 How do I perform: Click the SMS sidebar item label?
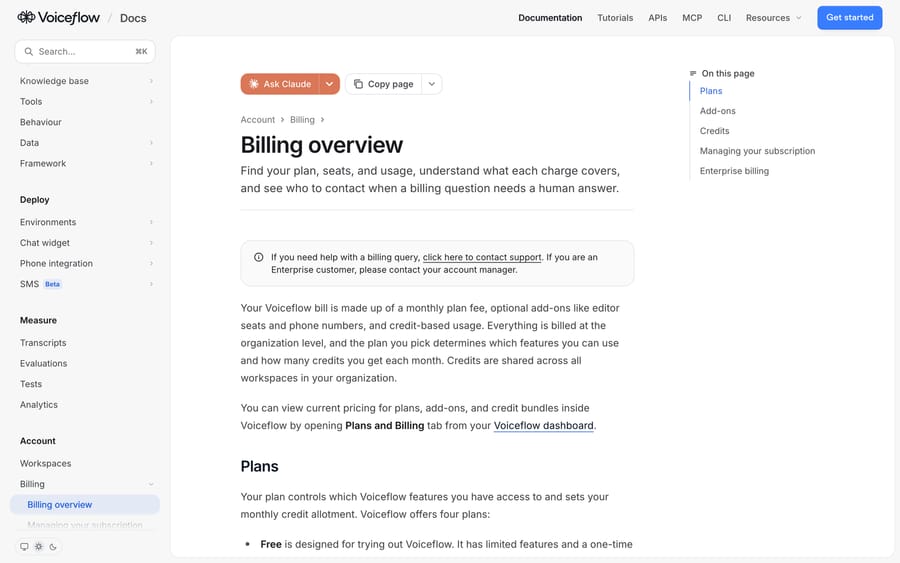coord(29,284)
